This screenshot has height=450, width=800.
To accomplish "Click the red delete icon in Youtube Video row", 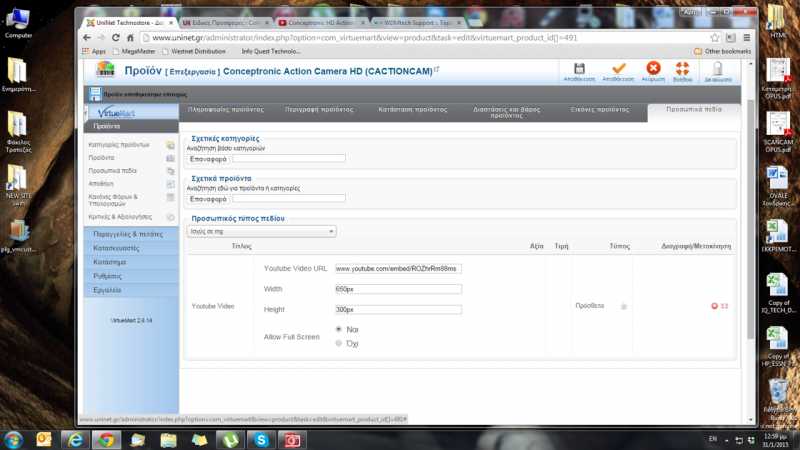I will pyautogui.click(x=714, y=306).
